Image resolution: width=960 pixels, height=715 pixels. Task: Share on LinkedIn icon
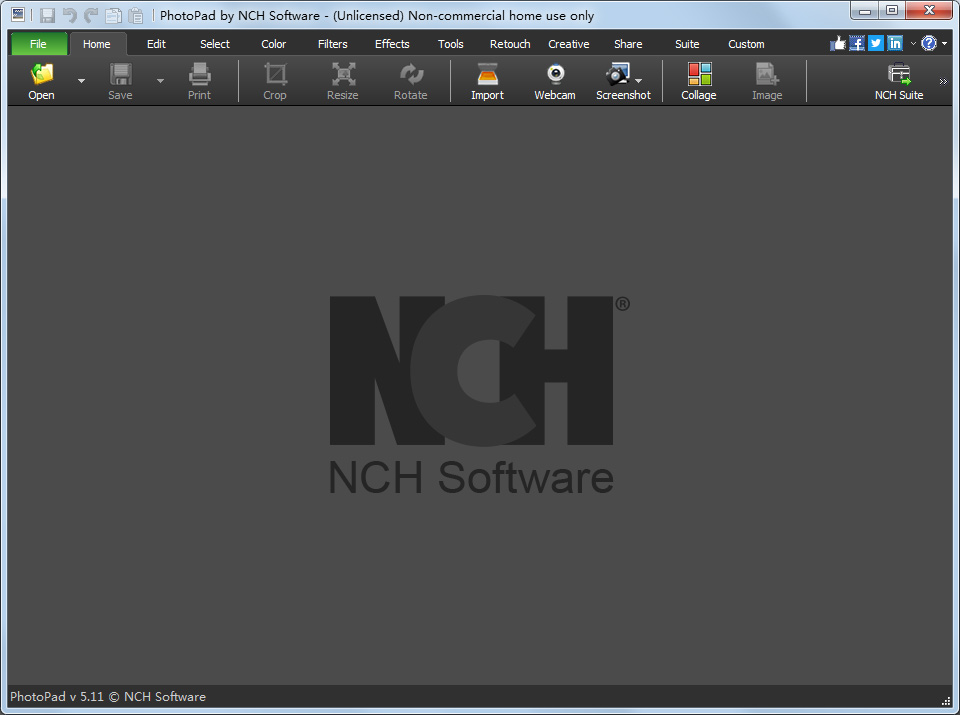[x=894, y=43]
